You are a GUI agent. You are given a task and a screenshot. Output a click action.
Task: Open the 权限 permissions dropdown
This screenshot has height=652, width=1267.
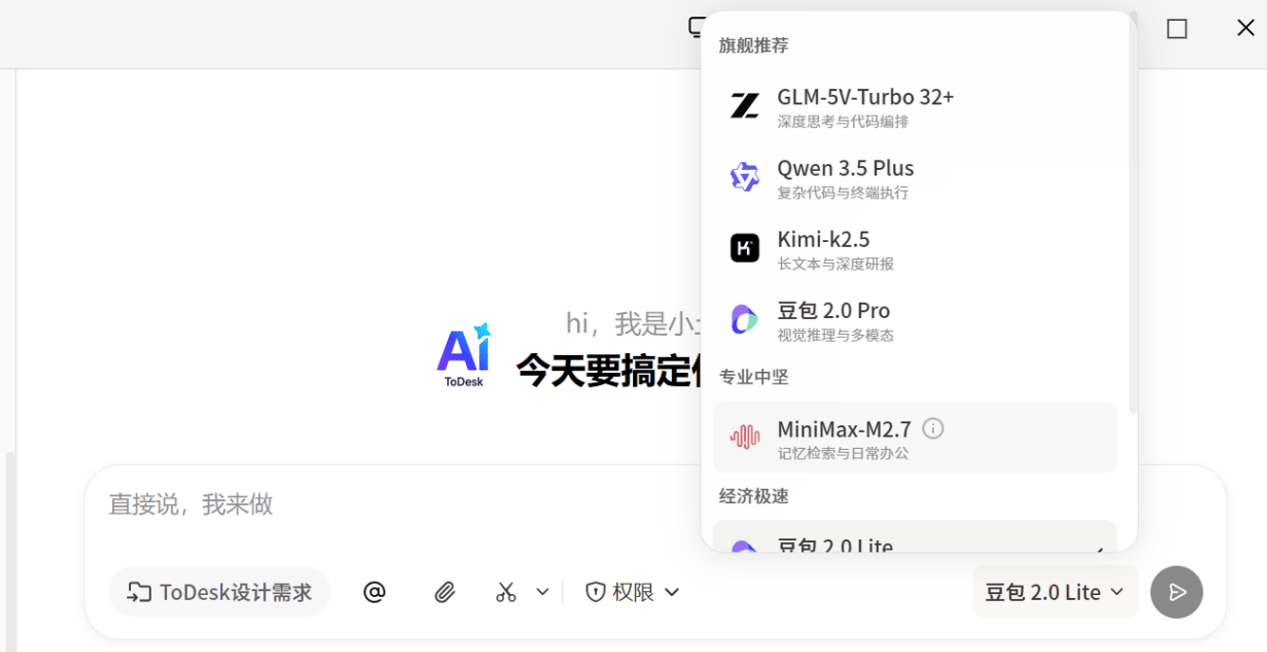pyautogui.click(x=632, y=592)
